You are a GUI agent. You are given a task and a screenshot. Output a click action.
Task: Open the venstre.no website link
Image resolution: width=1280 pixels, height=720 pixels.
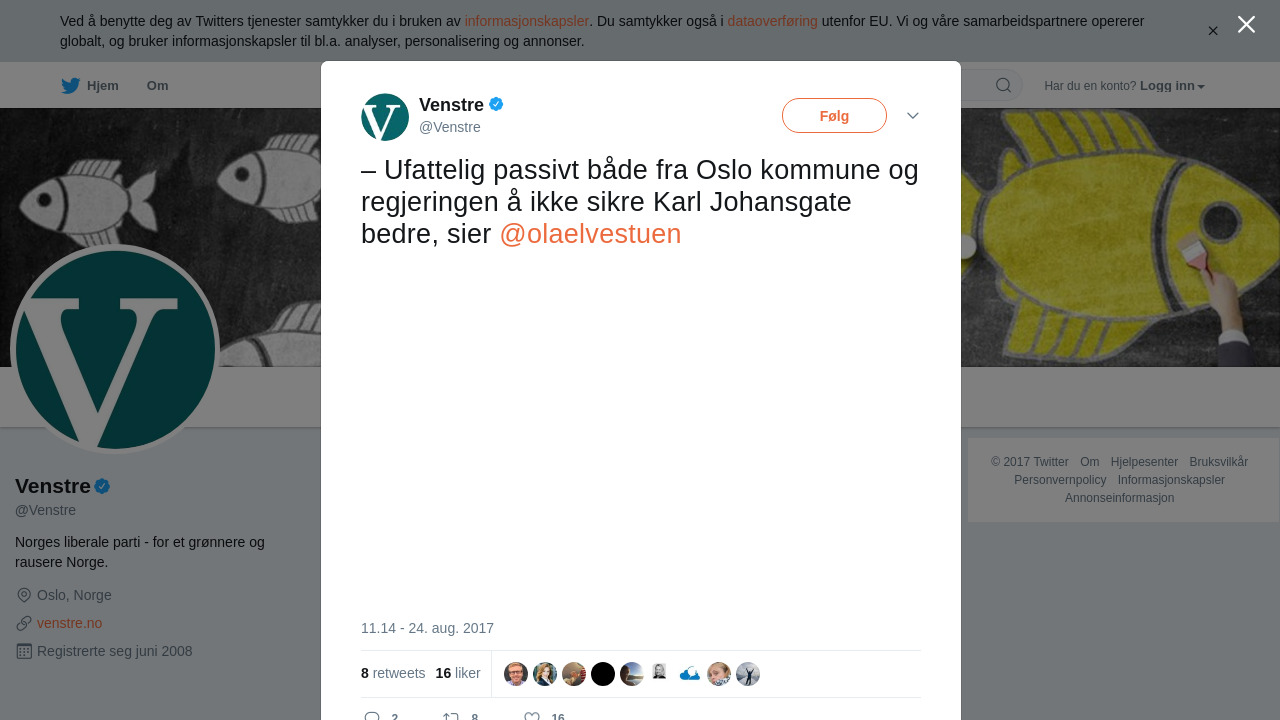(69, 623)
